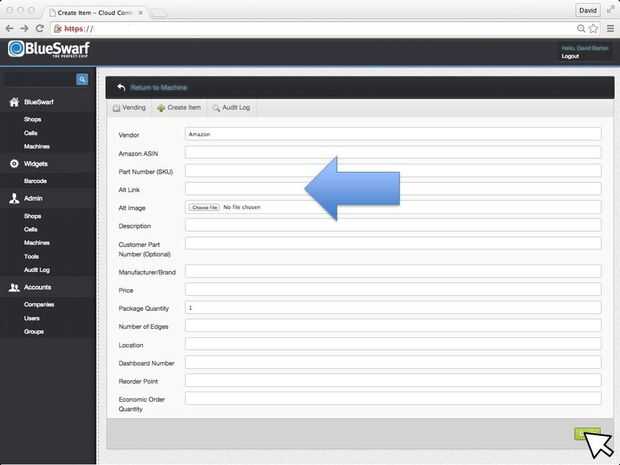Click the Reorder Point field
Viewport: 620px width, 465px height.
tap(393, 380)
